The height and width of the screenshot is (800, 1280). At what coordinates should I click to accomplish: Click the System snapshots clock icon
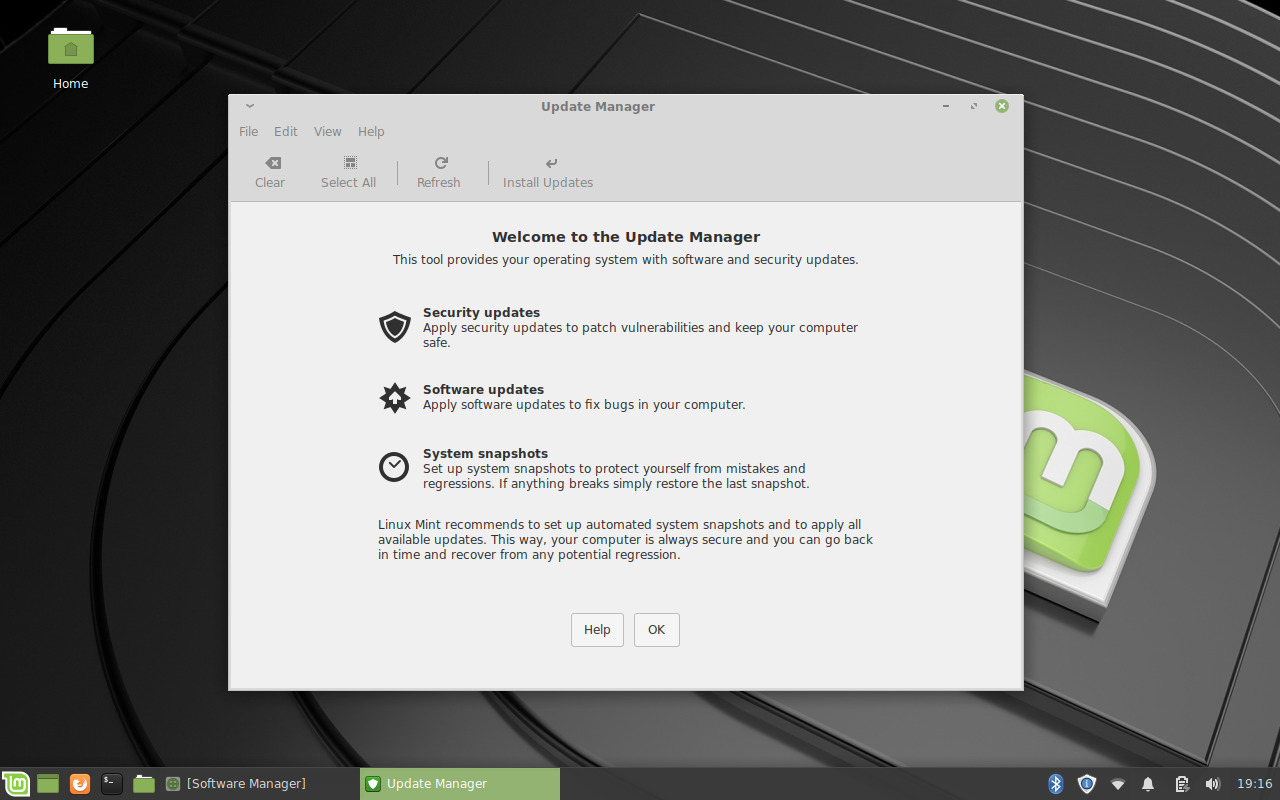[x=394, y=466]
